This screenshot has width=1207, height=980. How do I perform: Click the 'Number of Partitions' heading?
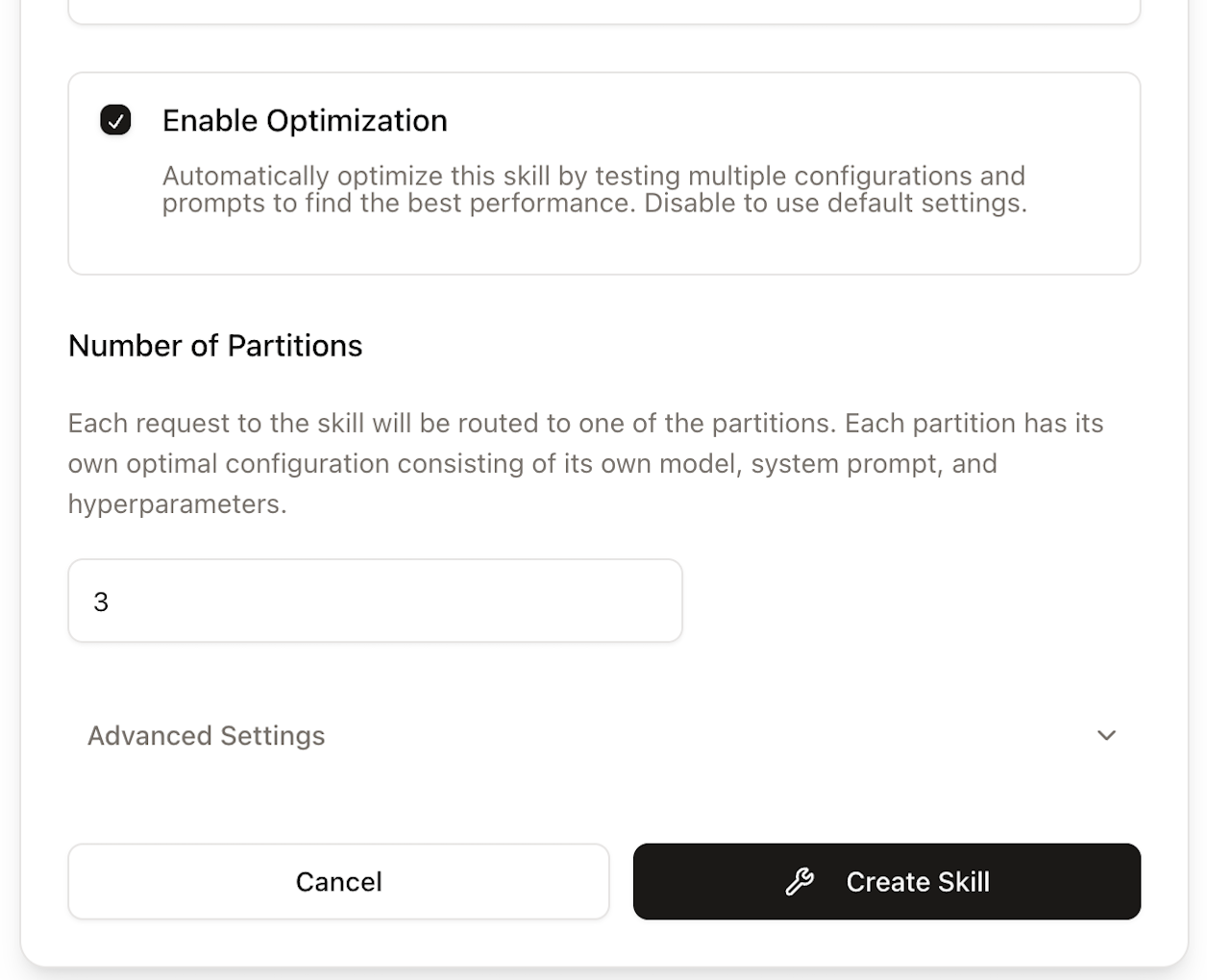[x=215, y=346]
